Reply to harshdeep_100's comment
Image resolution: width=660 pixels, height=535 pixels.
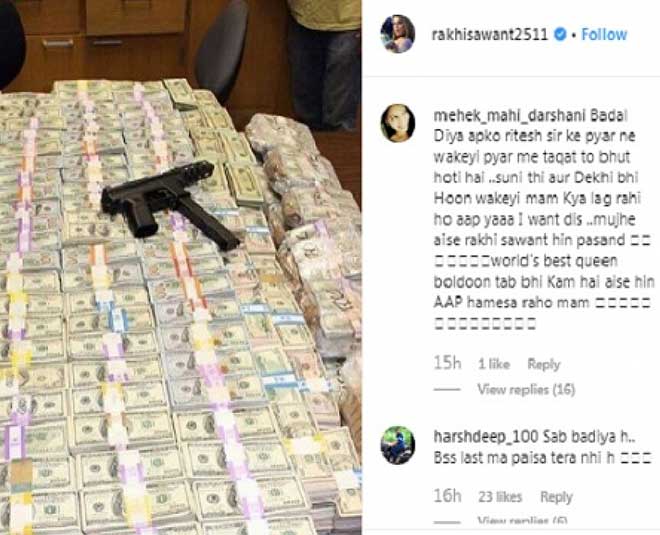[556, 497]
